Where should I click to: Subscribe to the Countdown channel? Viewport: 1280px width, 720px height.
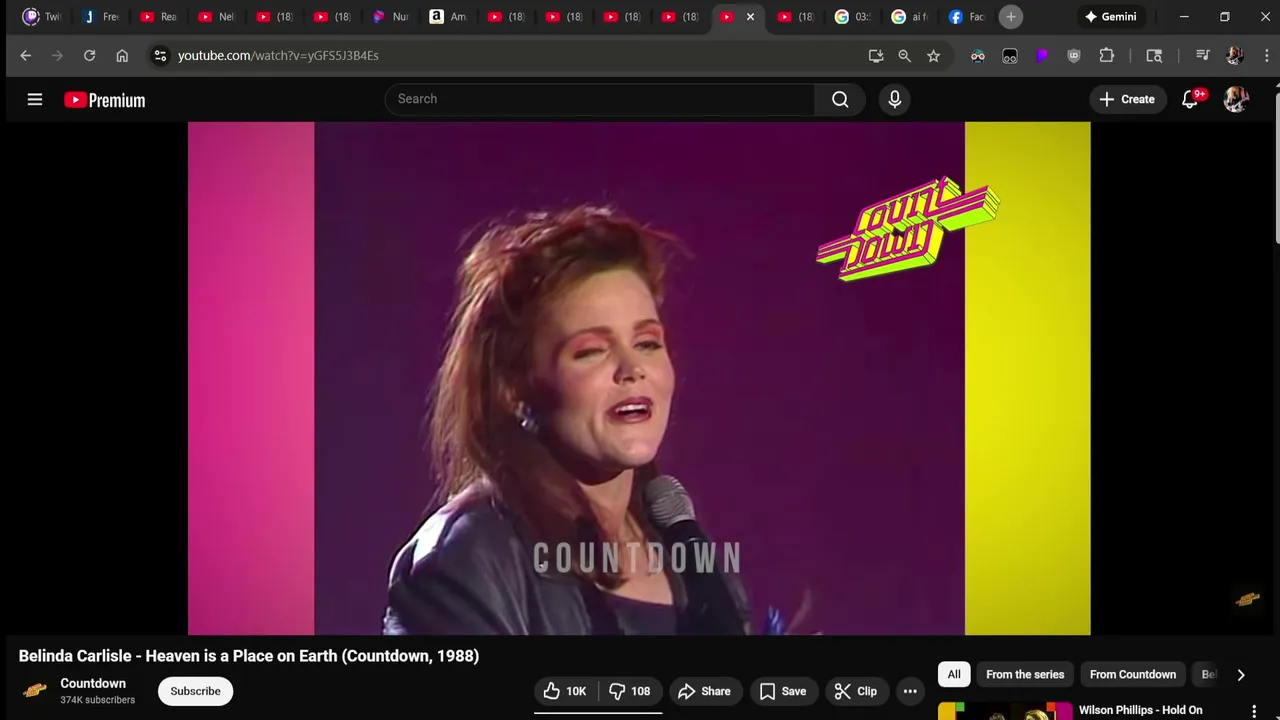pyautogui.click(x=195, y=691)
